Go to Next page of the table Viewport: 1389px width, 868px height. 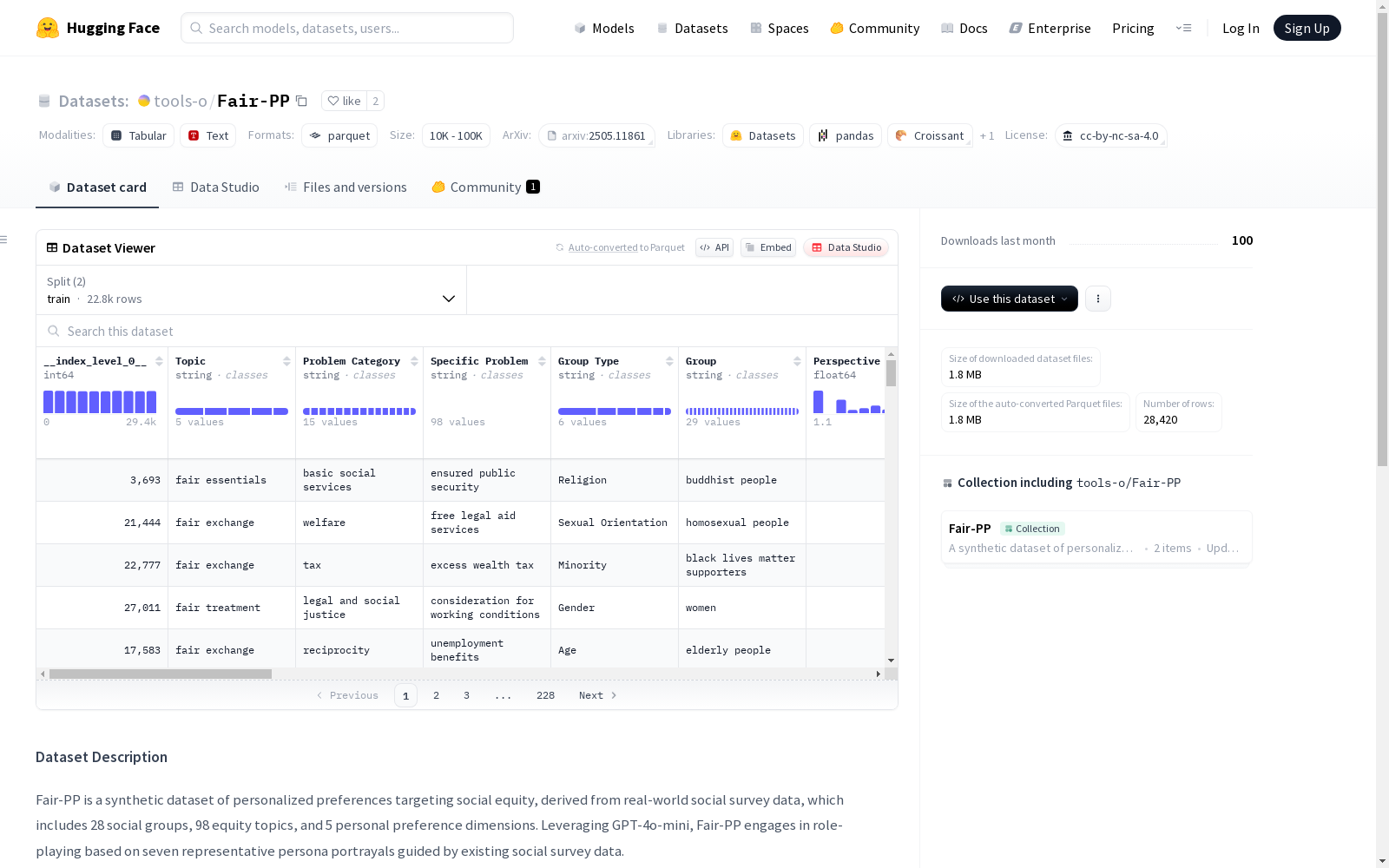(597, 695)
